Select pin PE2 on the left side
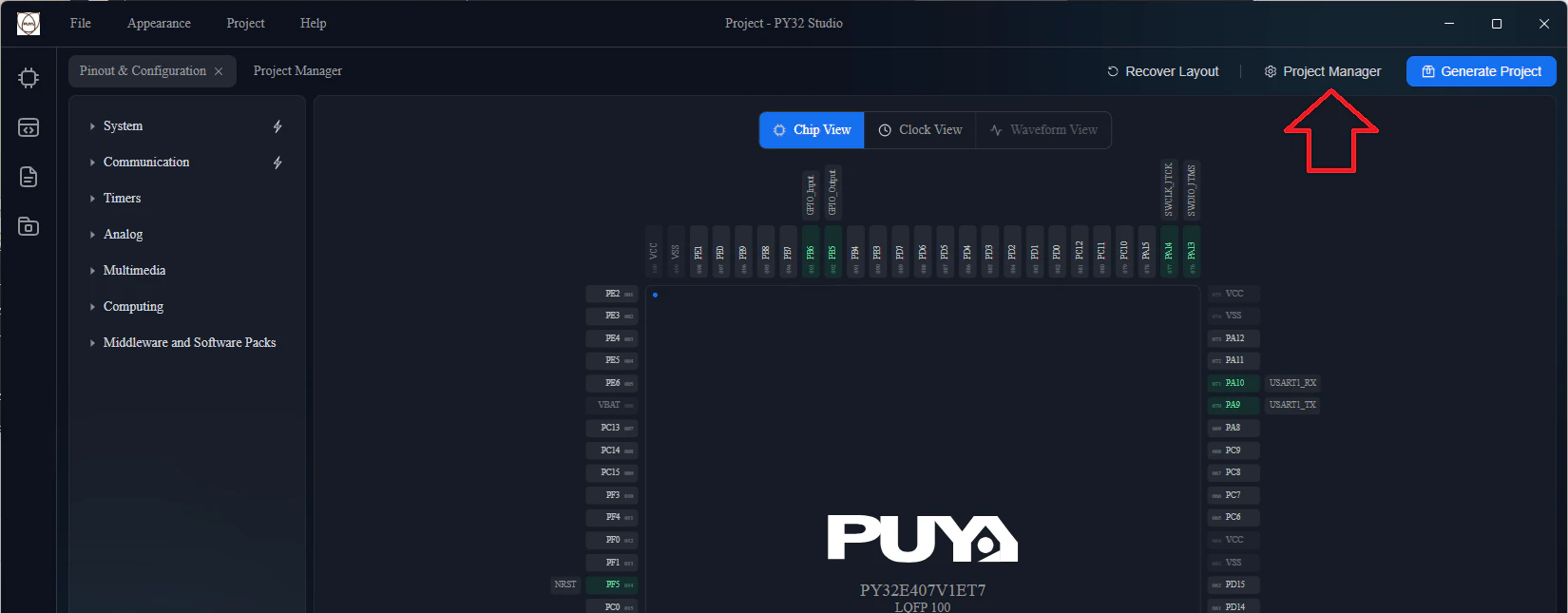This screenshot has height=613, width=1568. 612,294
